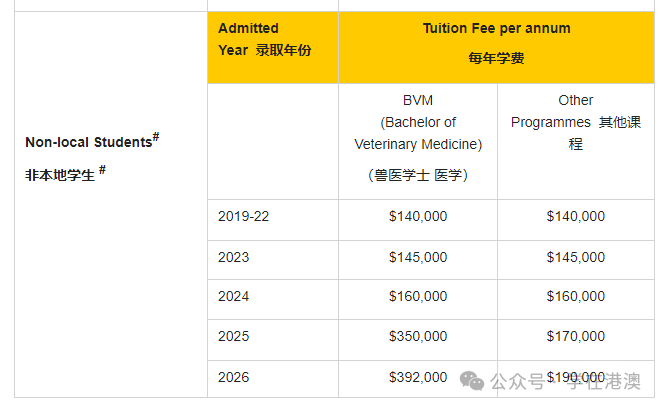
Task: Select the BVM Bachelor of Veterinary Medicine cell
Action: [x=418, y=122]
